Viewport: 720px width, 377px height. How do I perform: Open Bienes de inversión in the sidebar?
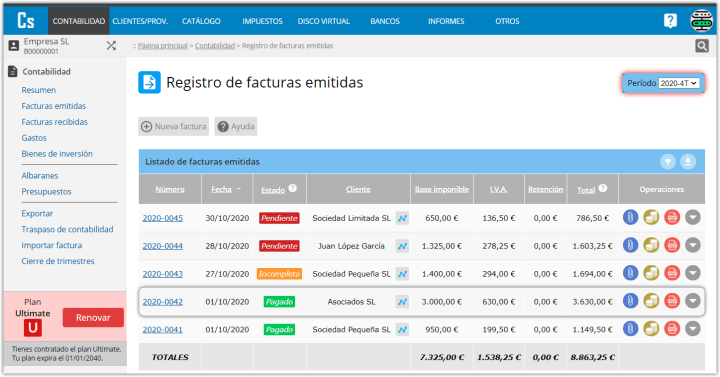(x=57, y=154)
